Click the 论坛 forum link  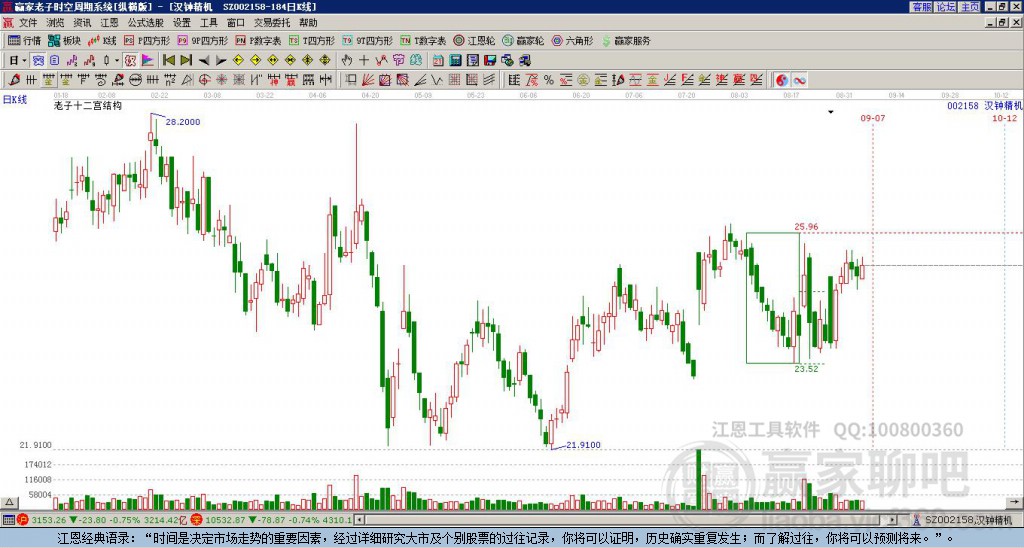[x=945, y=7]
